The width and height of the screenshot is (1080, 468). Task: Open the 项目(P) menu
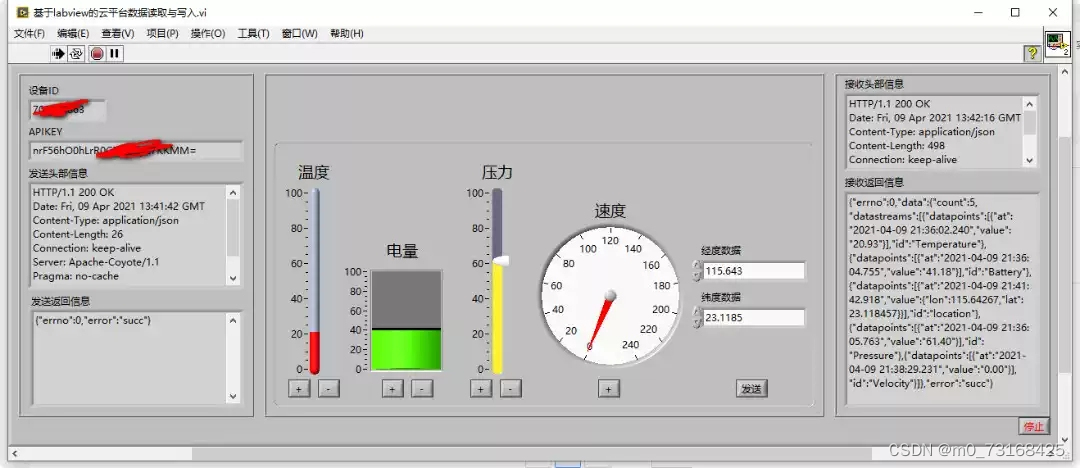pos(163,33)
